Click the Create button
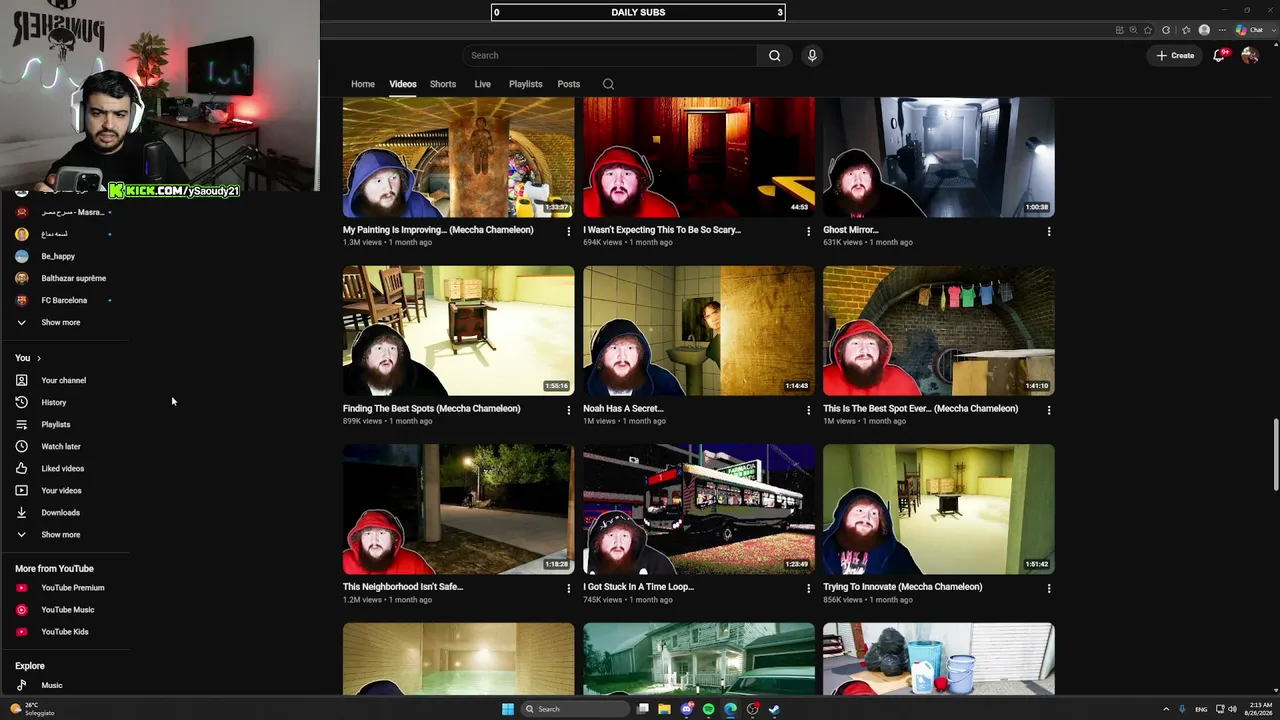The width and height of the screenshot is (1280, 720). point(1175,56)
